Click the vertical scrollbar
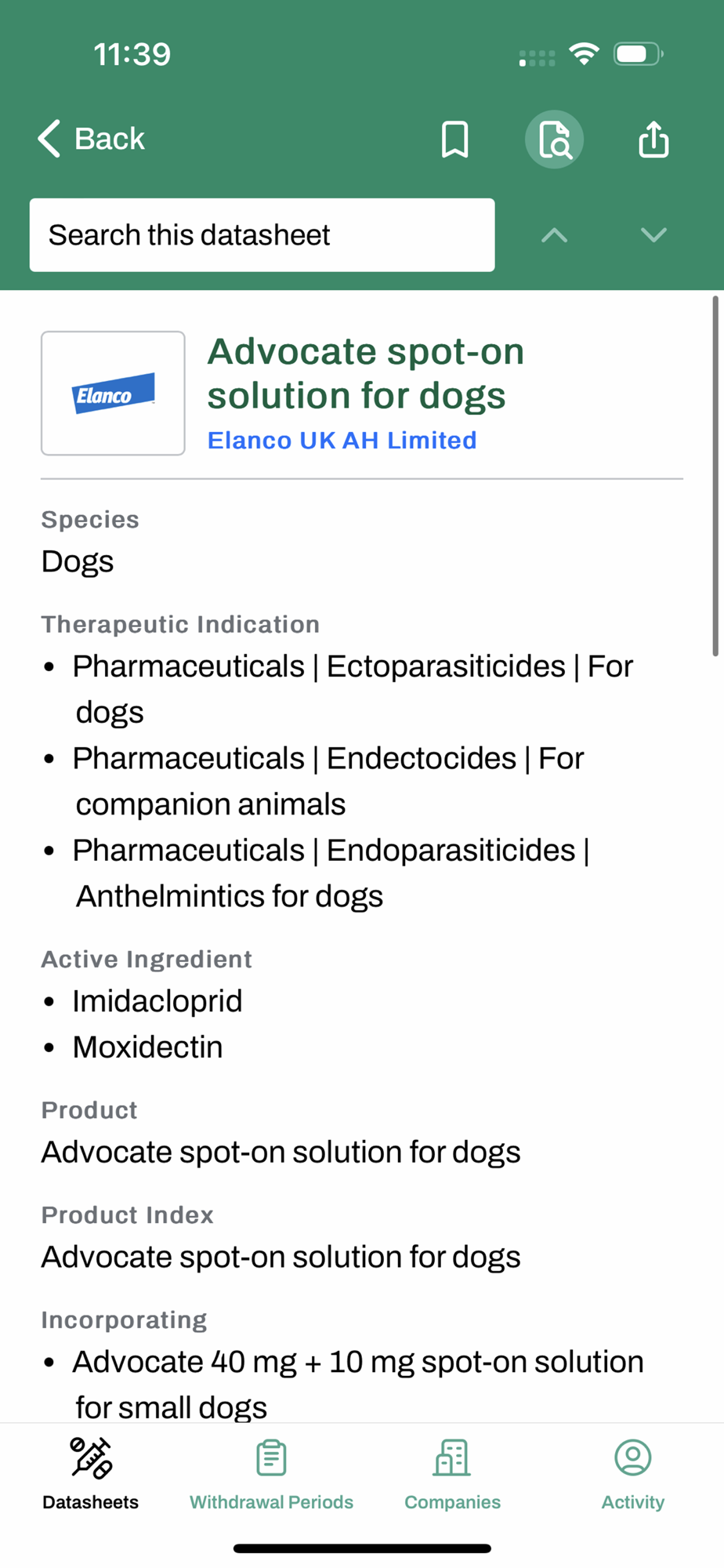 point(715,476)
